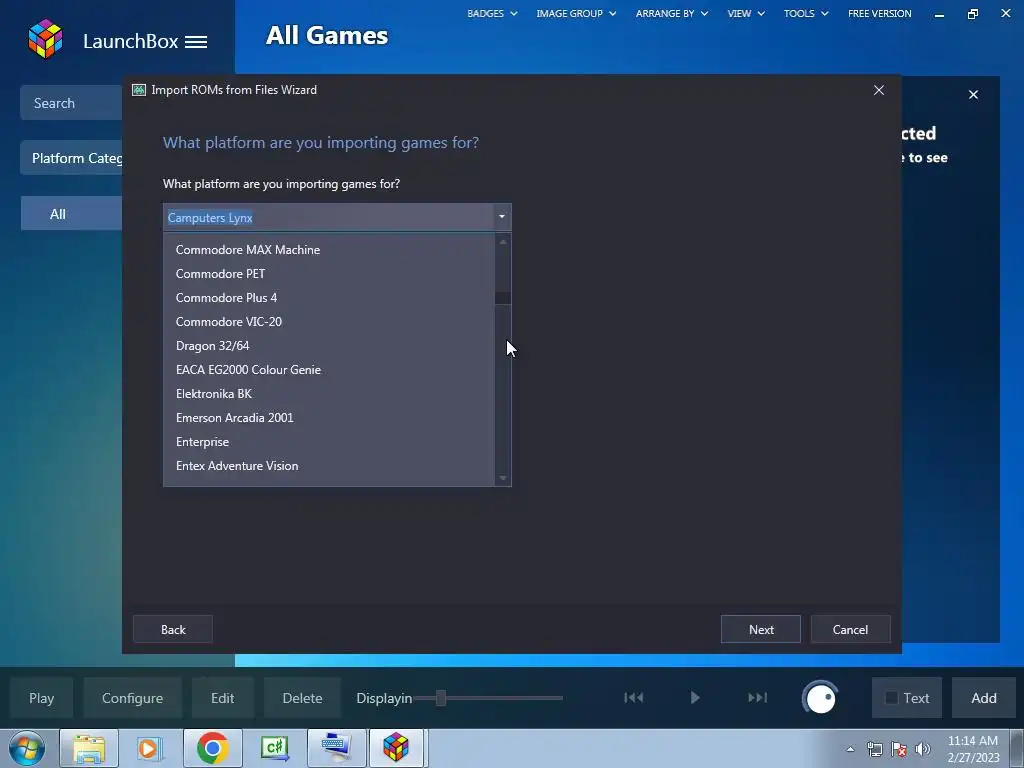The image size is (1024, 768).
Task: Open the TOOLS dropdown menu
Action: coord(806,13)
